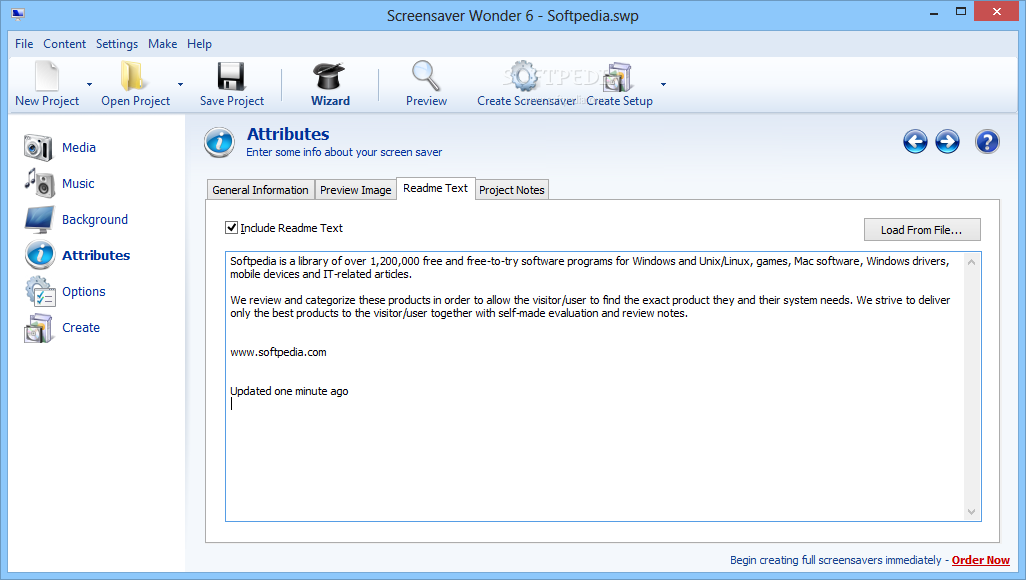The image size is (1026, 580).
Task: Select the Readme Text tab
Action: tap(435, 188)
